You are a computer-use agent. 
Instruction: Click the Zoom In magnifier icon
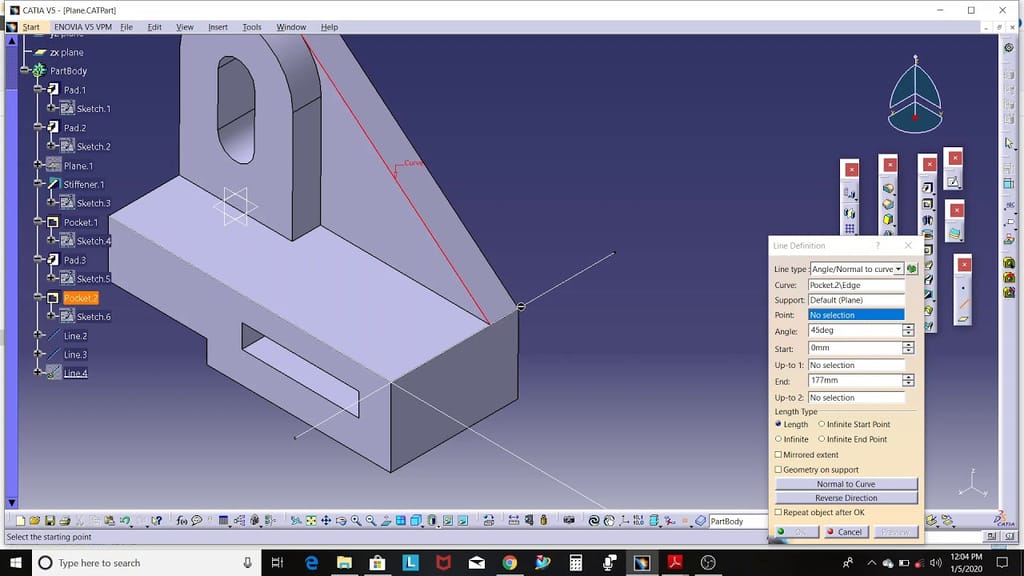click(x=356, y=521)
